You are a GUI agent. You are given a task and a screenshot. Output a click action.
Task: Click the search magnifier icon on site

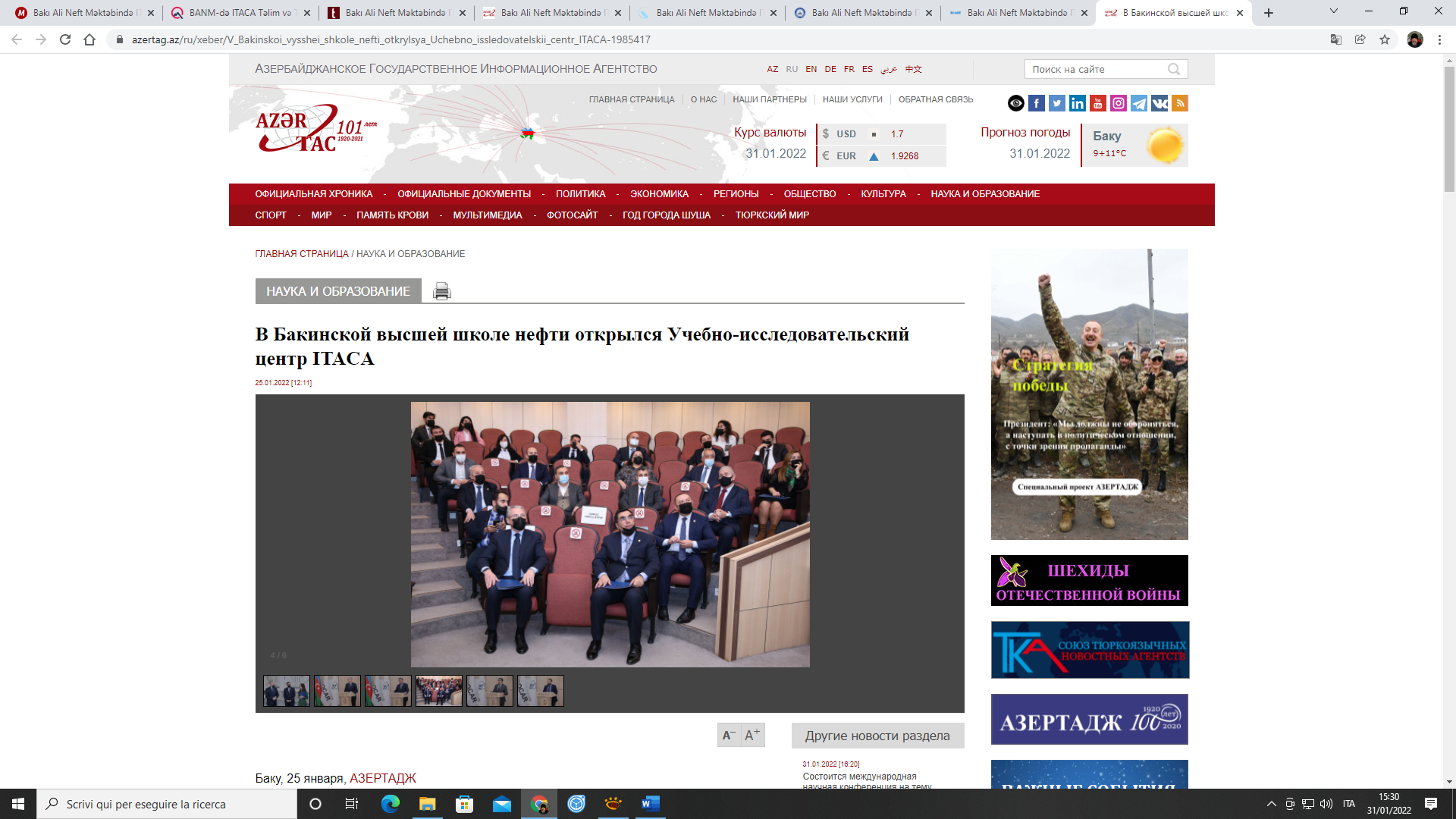coord(1174,69)
